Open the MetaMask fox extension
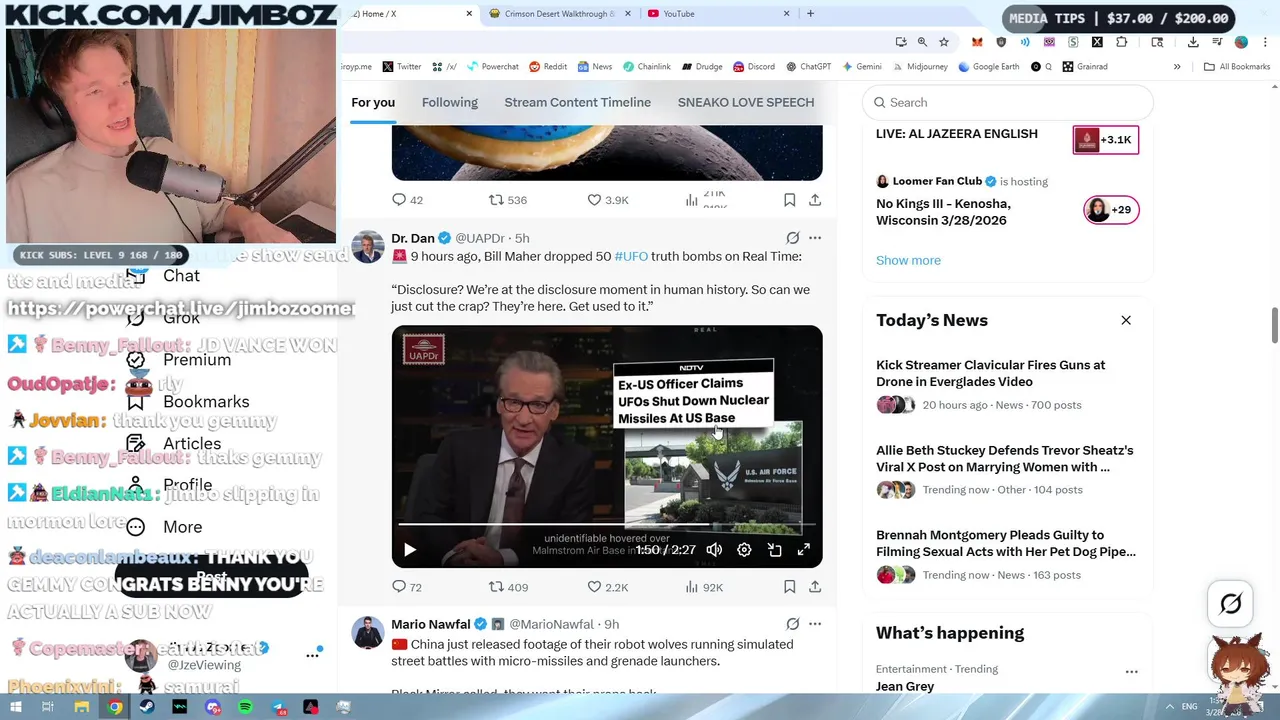 [x=977, y=42]
